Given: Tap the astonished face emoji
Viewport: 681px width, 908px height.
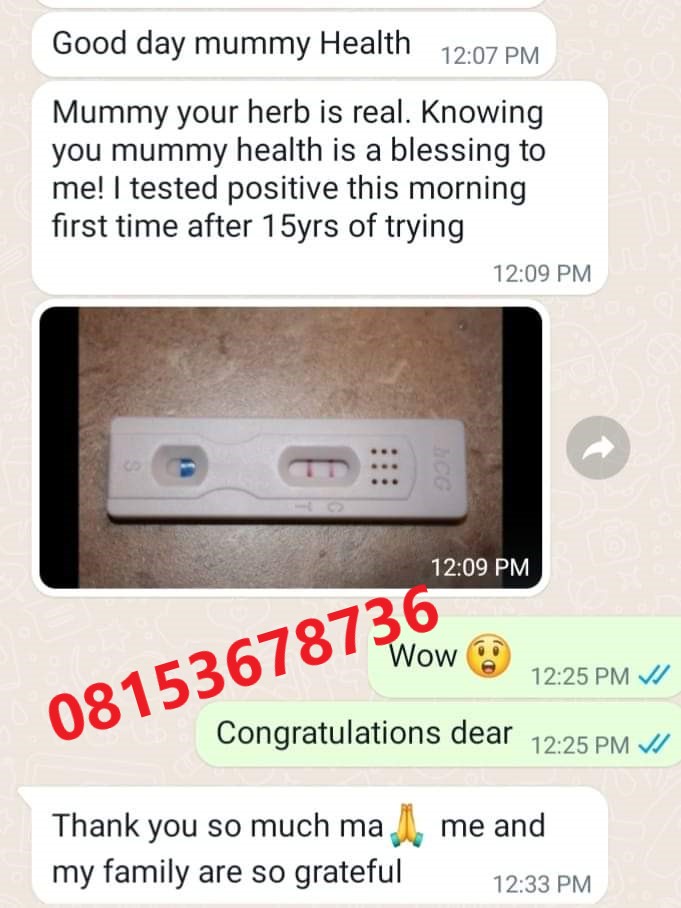Looking at the screenshot, I should (488, 656).
